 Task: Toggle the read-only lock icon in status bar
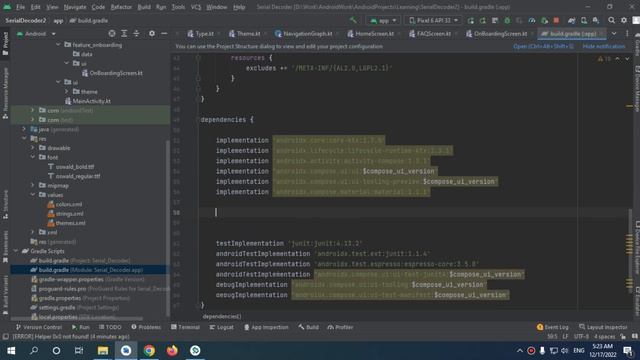point(623,337)
